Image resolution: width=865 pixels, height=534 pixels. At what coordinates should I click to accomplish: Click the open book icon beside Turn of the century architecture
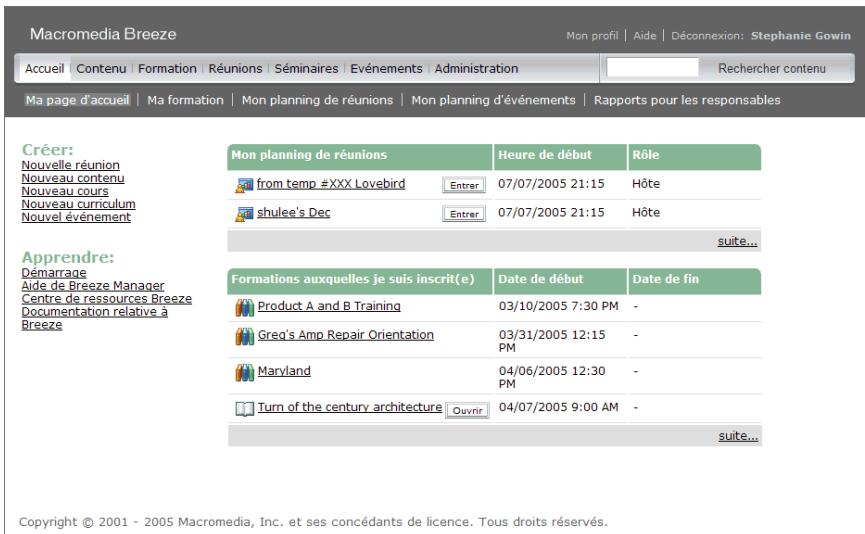[x=244, y=408]
